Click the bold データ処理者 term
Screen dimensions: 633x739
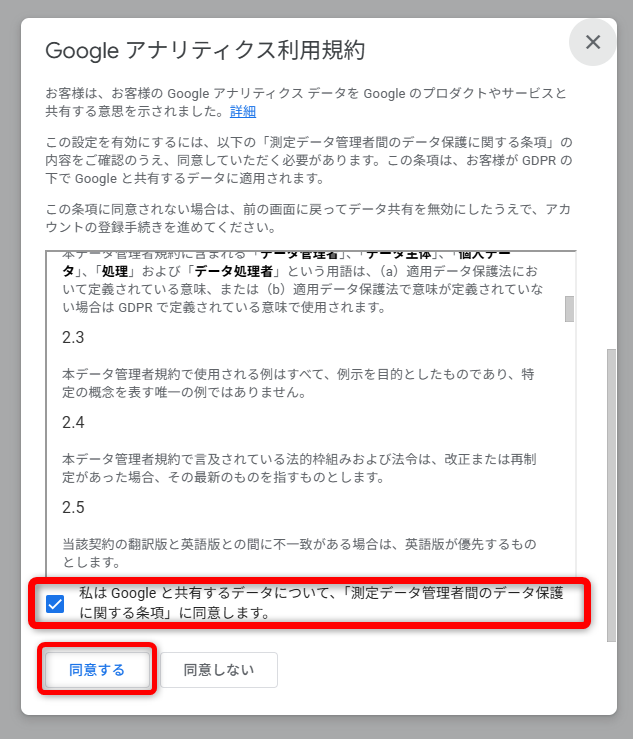click(234, 271)
